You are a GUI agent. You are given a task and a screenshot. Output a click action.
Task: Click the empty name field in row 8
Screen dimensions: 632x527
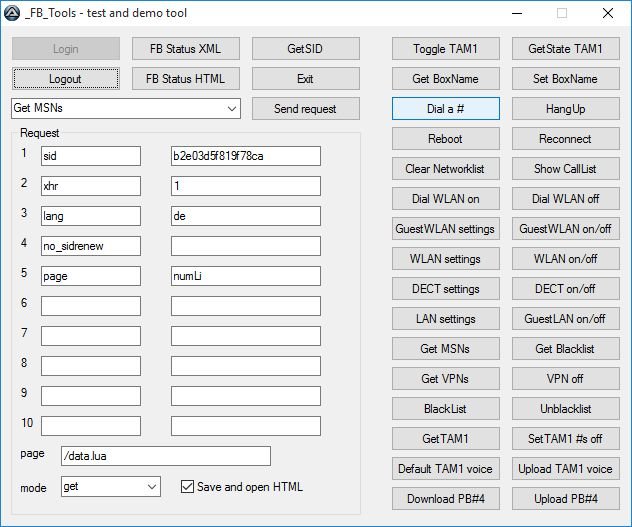(91, 366)
